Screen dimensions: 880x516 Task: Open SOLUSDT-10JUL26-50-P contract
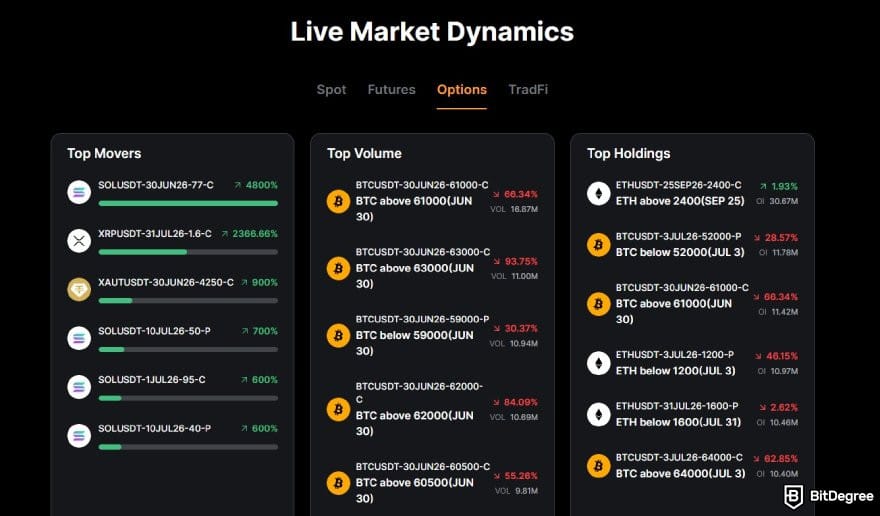154,331
